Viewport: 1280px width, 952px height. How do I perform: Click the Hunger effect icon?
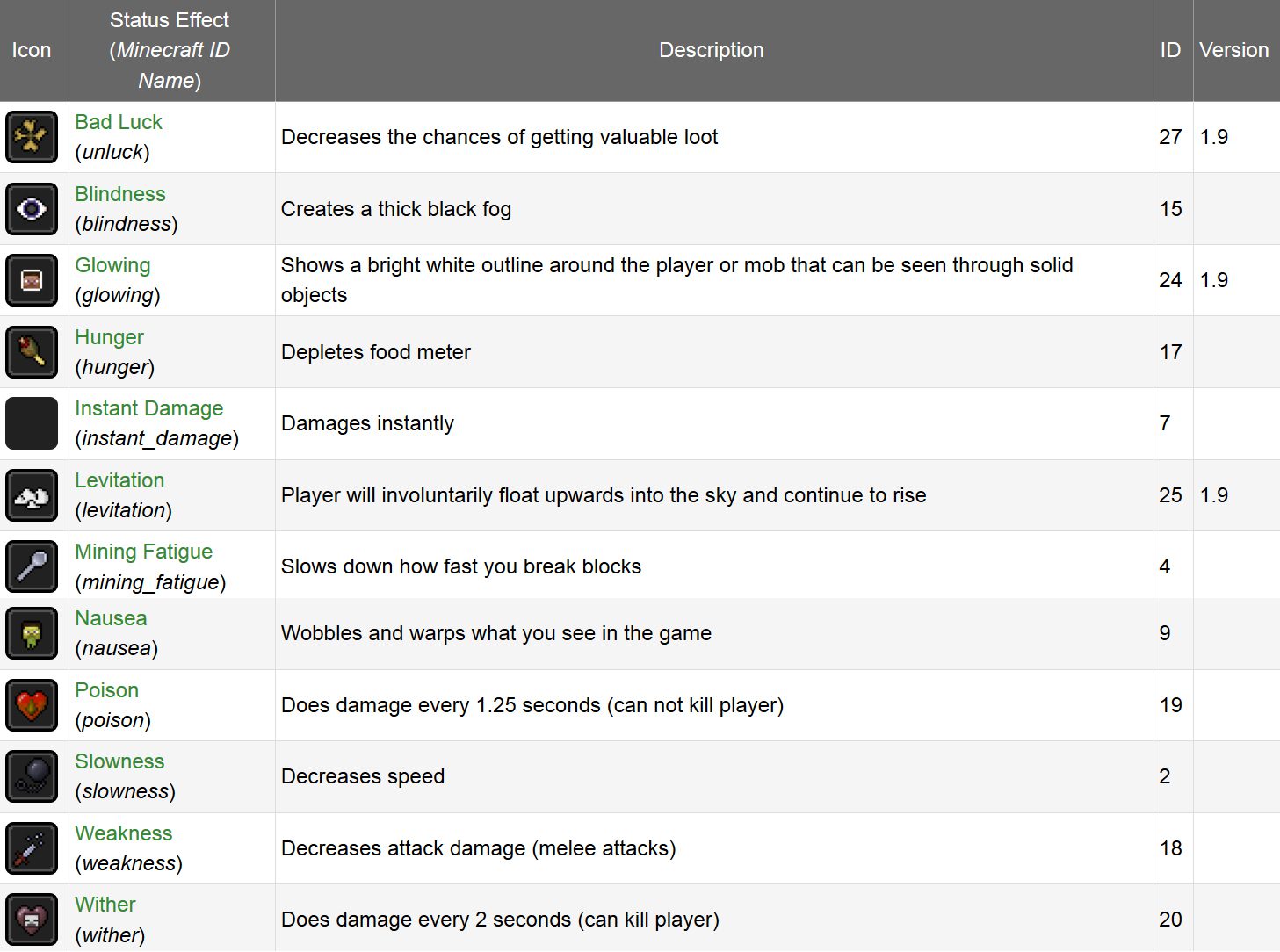(x=32, y=352)
